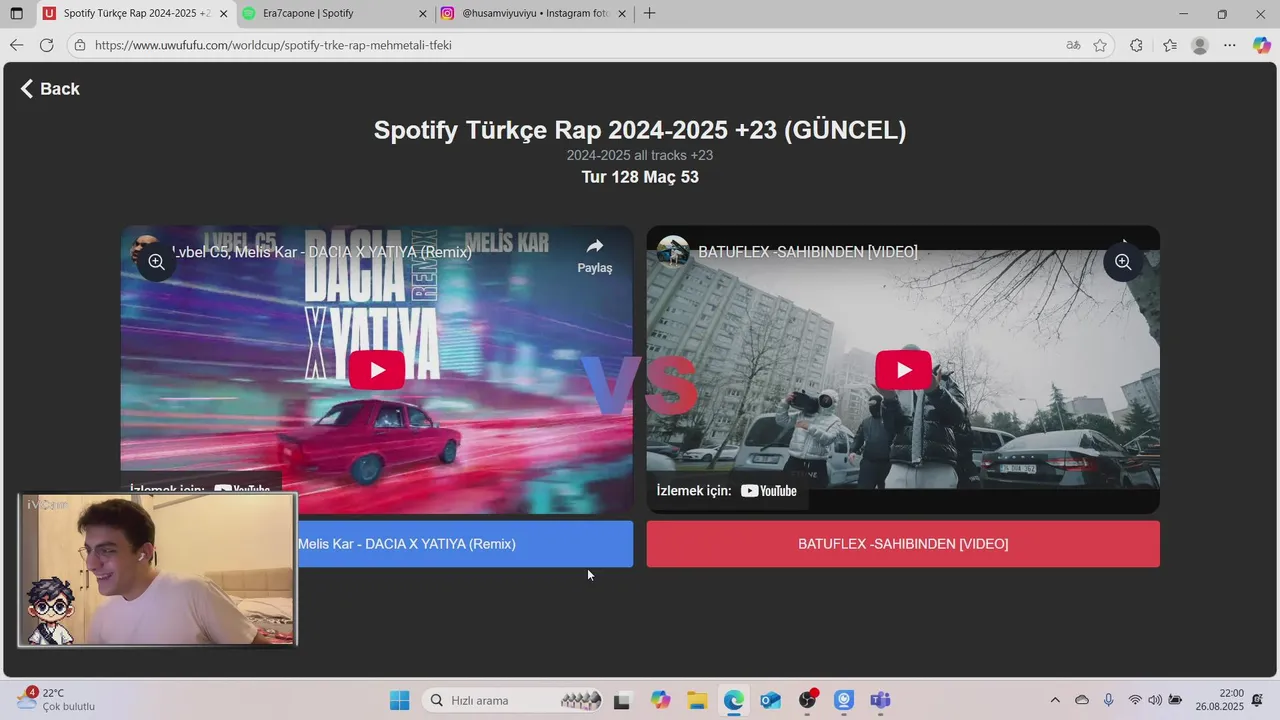Viewport: 1280px width, 720px height.
Task: Open OBS Studio from taskbar
Action: (807, 700)
